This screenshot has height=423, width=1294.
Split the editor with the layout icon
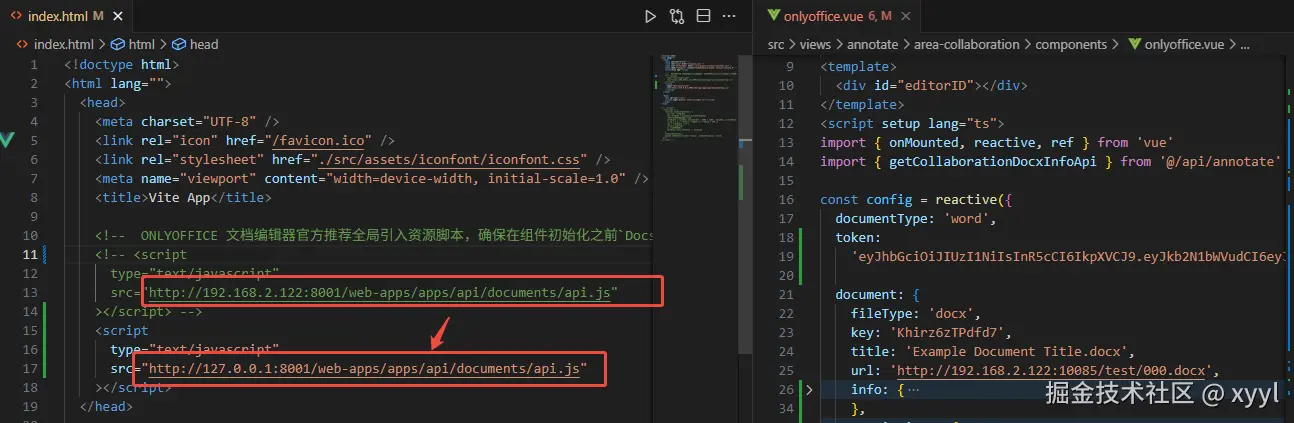pyautogui.click(x=703, y=16)
